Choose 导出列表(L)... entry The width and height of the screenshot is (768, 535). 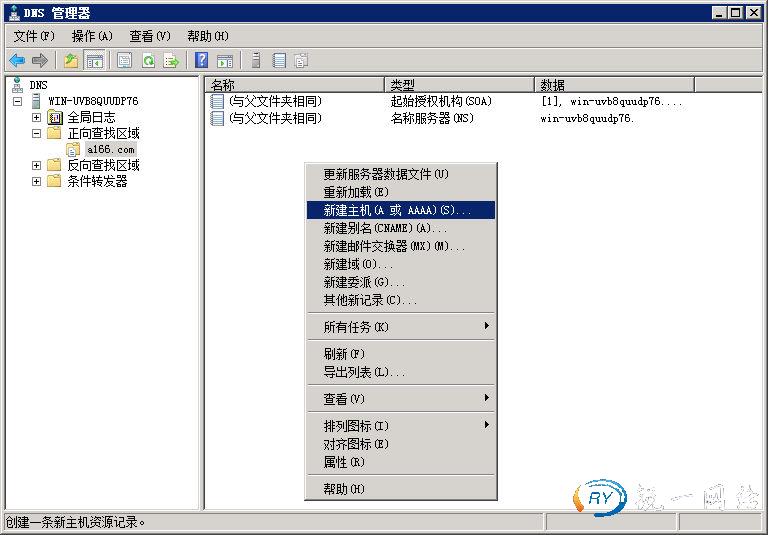click(x=401, y=372)
